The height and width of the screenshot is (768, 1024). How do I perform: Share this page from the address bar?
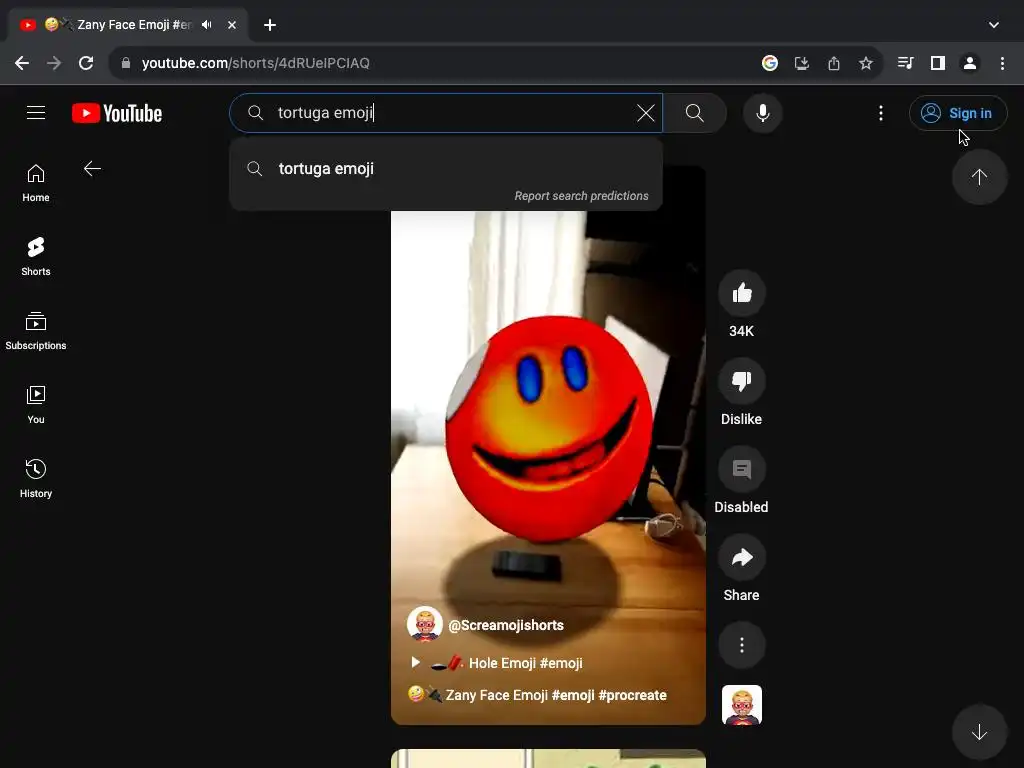tap(834, 63)
